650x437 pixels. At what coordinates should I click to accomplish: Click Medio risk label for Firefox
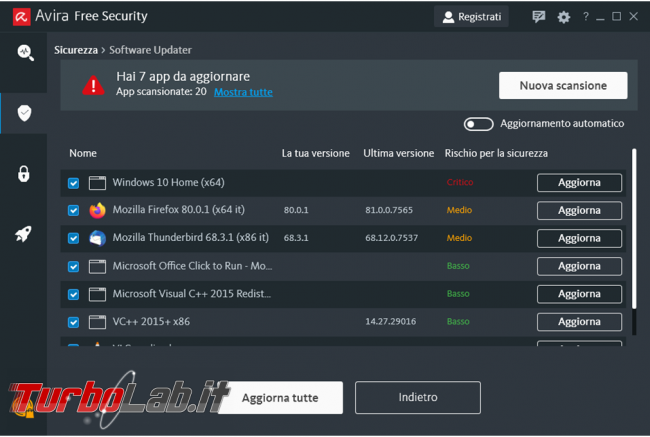point(459,210)
